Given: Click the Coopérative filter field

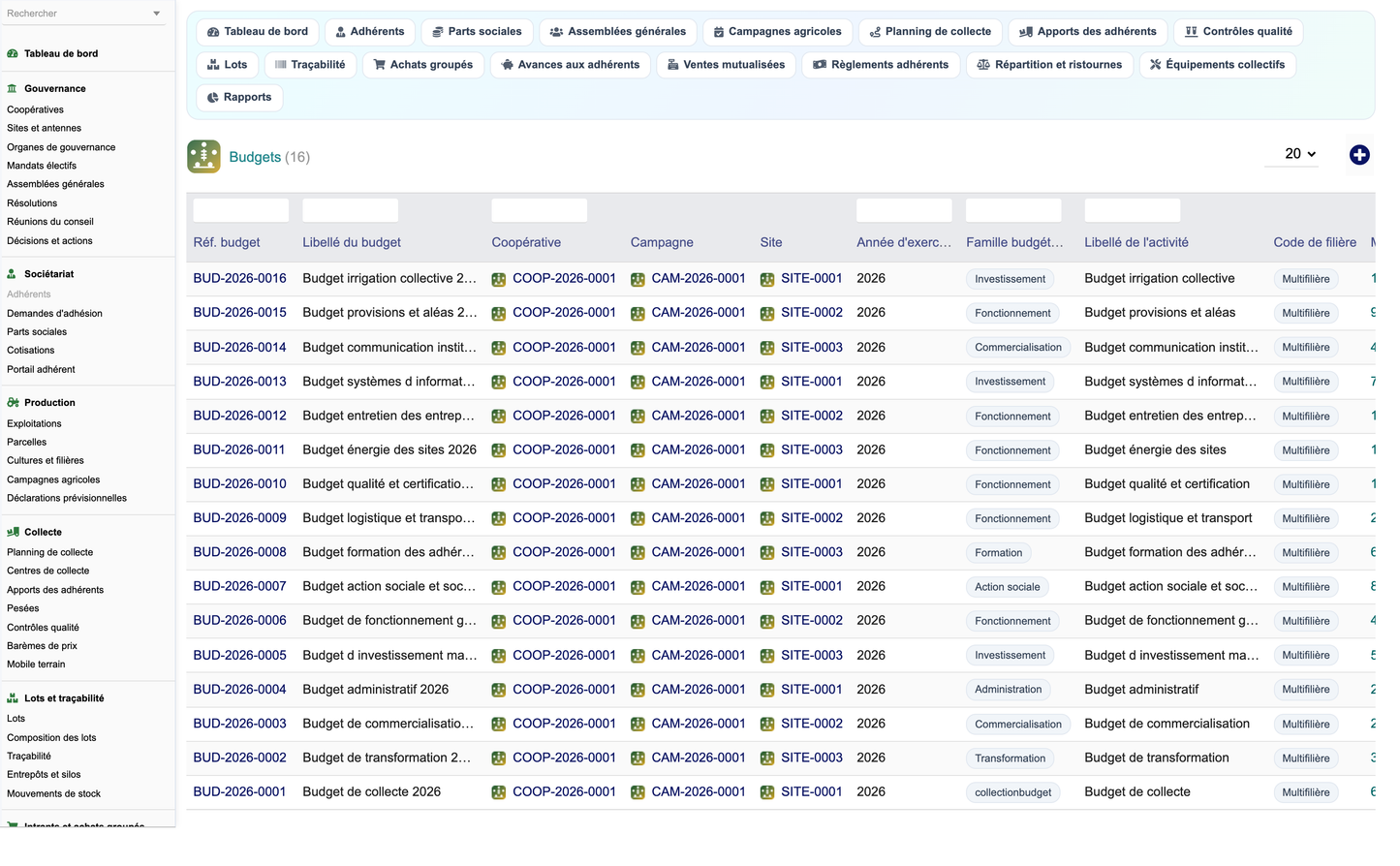Looking at the screenshot, I should [x=540, y=210].
